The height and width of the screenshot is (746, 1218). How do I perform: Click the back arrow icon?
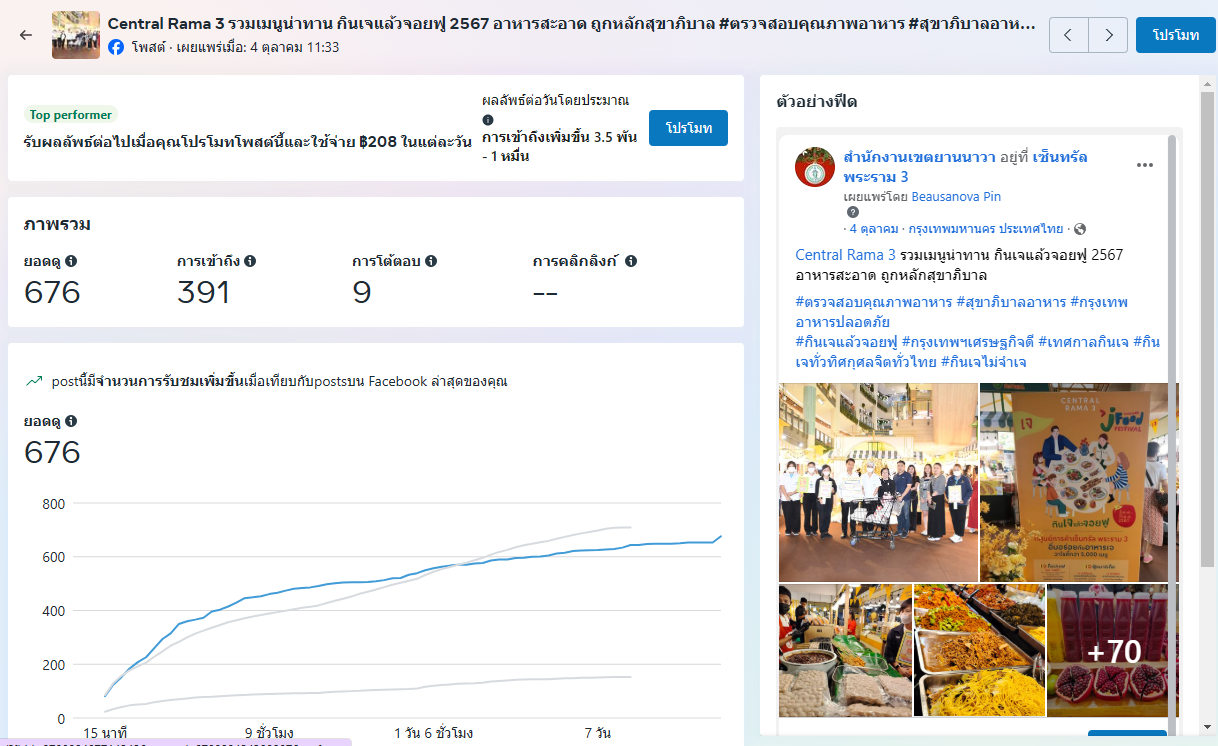26,35
